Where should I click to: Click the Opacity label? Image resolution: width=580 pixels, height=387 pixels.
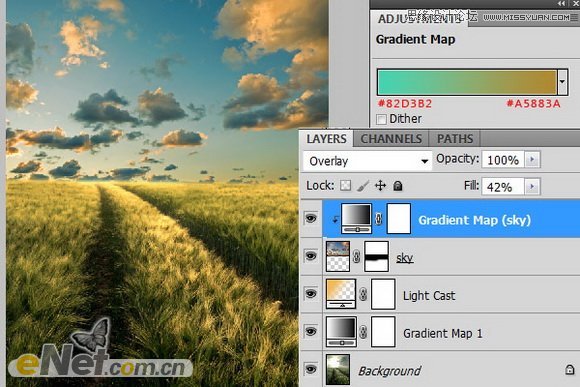(458, 159)
